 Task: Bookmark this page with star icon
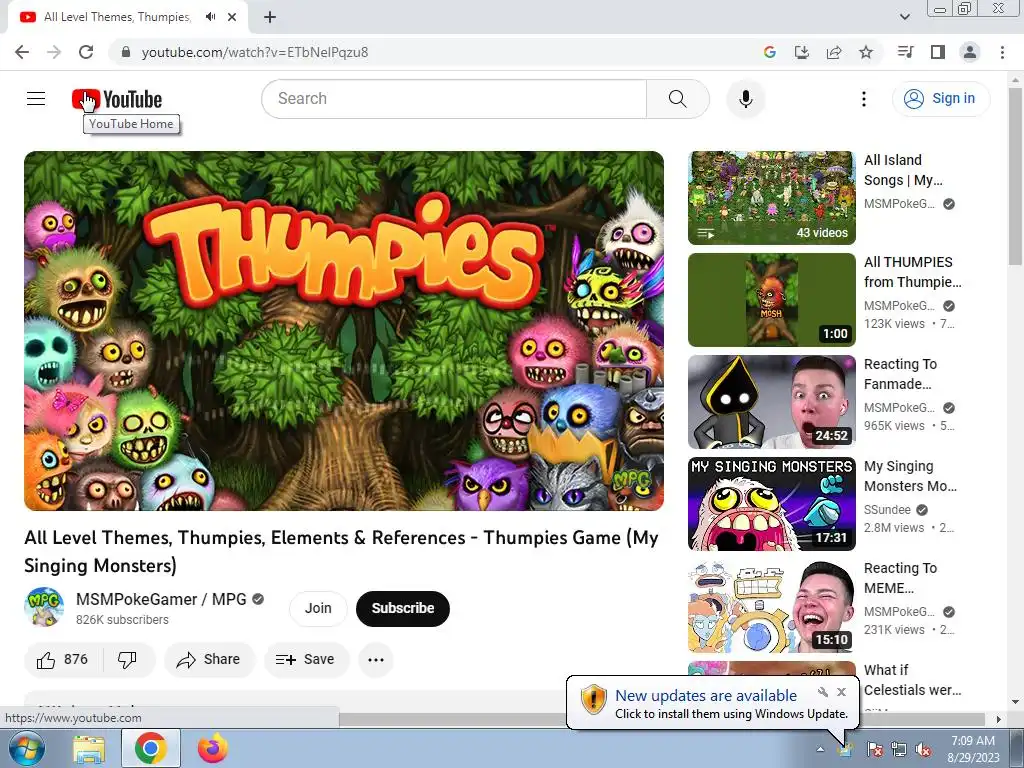click(x=865, y=52)
